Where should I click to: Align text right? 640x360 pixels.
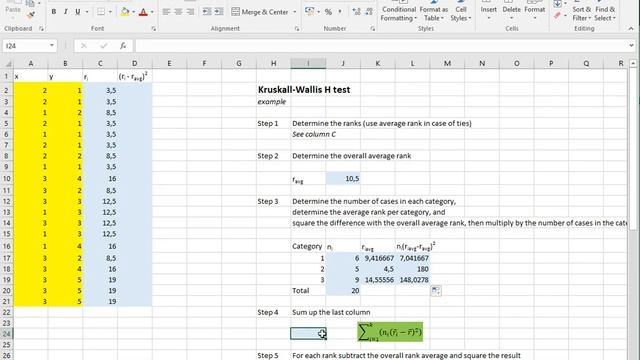(190, 12)
